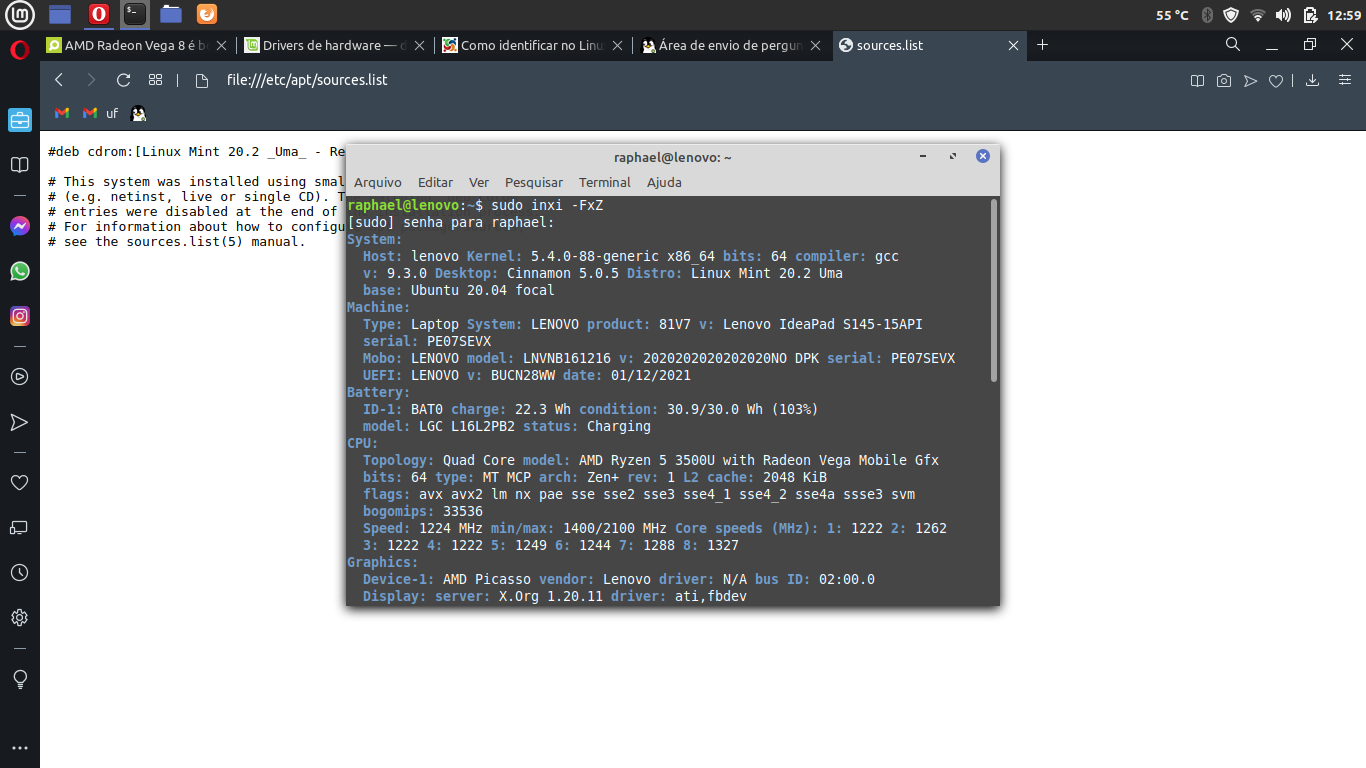Open reader mode book icon in toolbar

click(x=1197, y=81)
